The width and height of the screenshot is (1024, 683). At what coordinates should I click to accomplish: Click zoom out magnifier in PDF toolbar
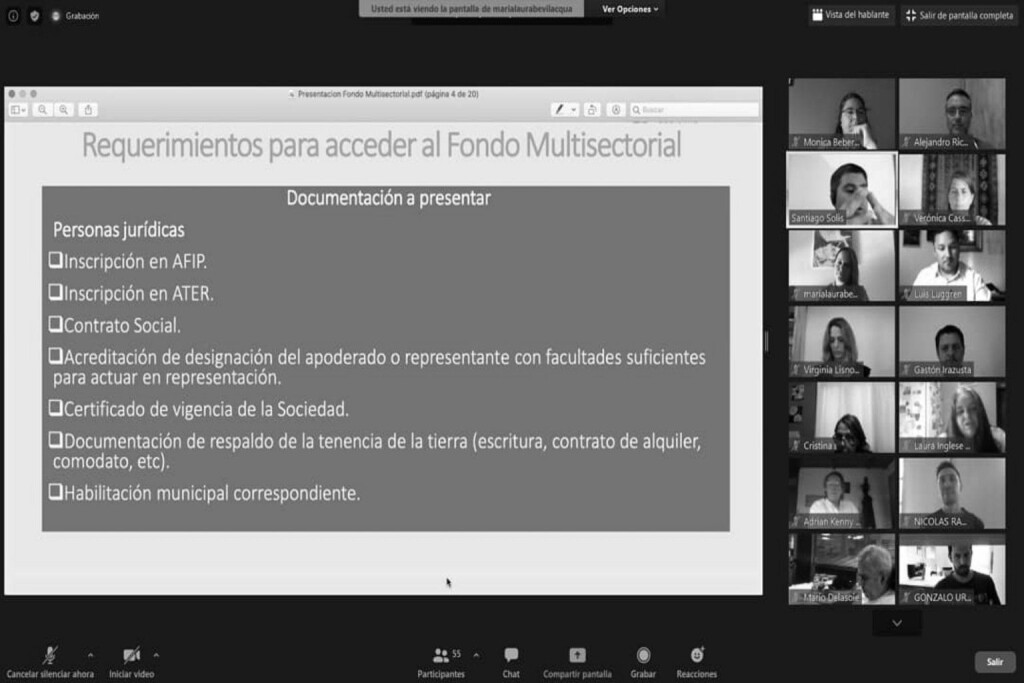(x=43, y=110)
